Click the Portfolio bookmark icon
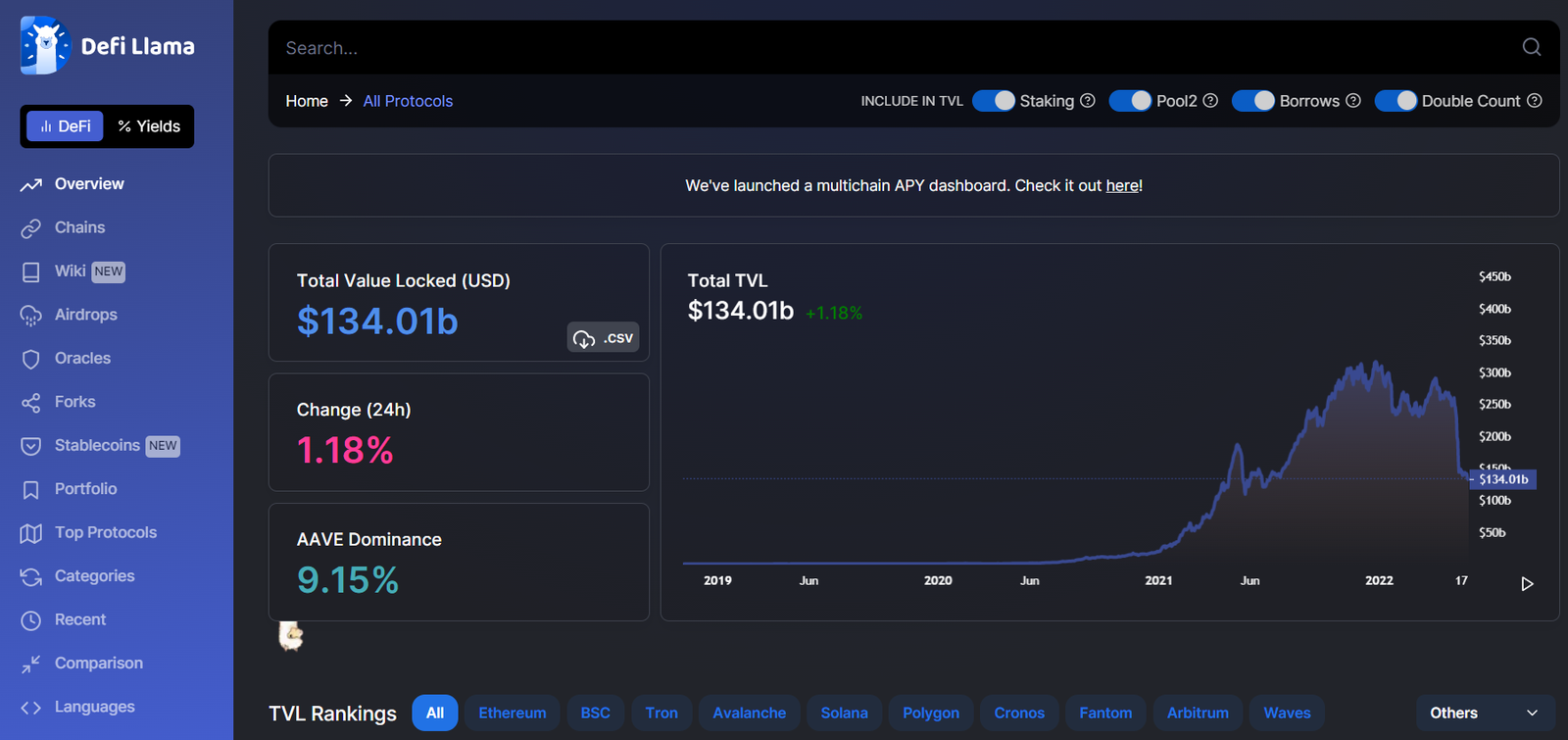 point(31,489)
